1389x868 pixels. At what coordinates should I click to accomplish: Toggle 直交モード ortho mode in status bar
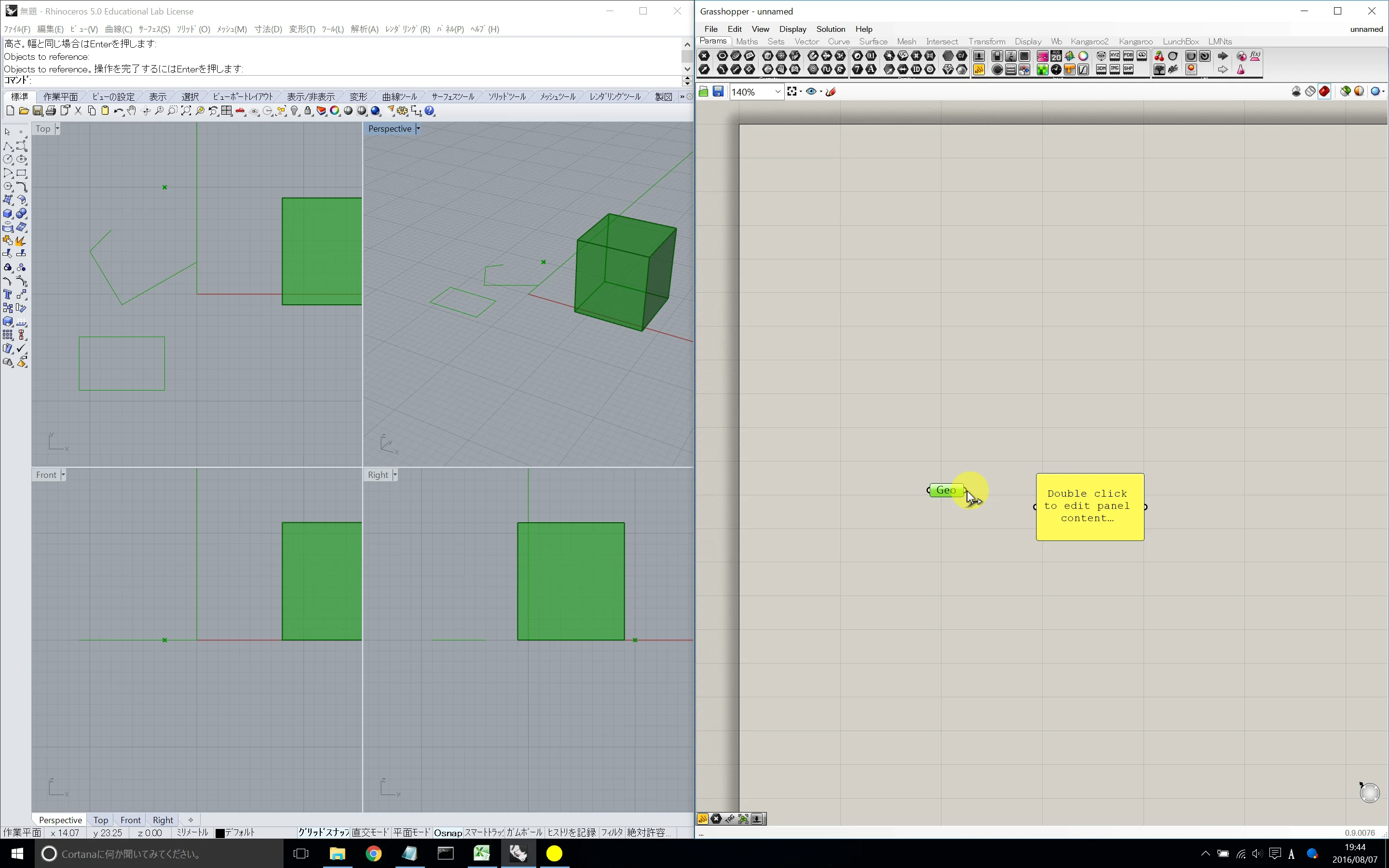coord(370,832)
